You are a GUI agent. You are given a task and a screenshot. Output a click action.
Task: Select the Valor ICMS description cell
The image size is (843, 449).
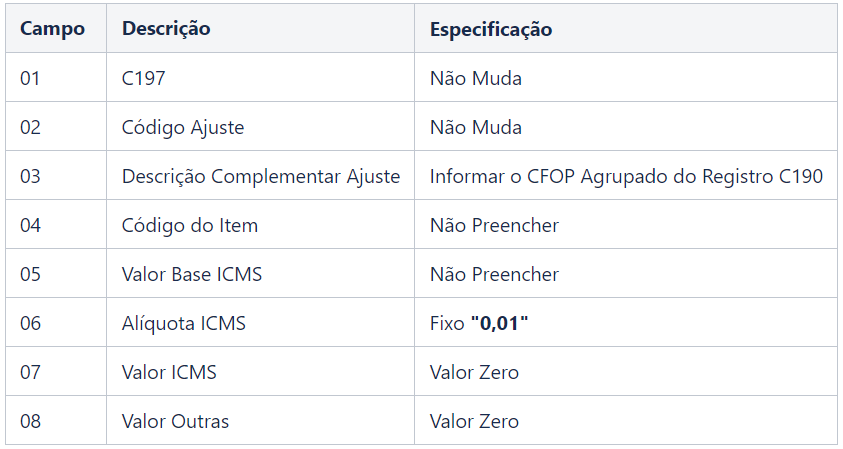169,372
